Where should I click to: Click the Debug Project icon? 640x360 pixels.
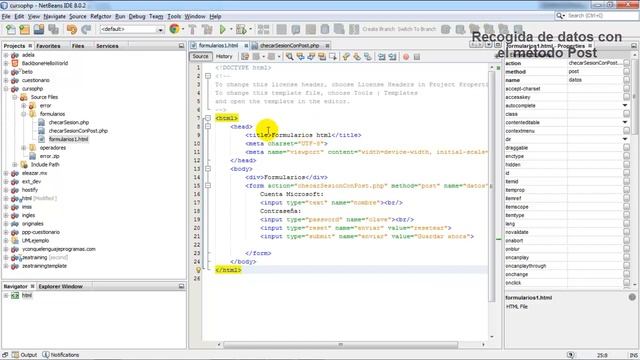tap(241, 29)
